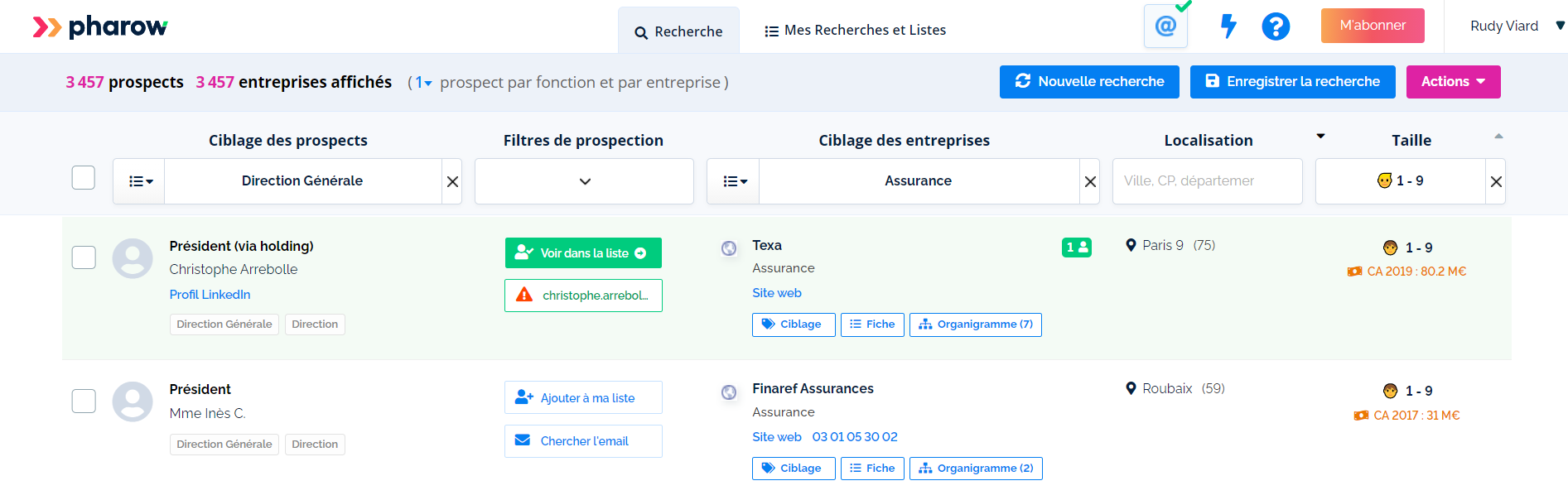
Task: Click the pharow logo
Action: [100, 27]
